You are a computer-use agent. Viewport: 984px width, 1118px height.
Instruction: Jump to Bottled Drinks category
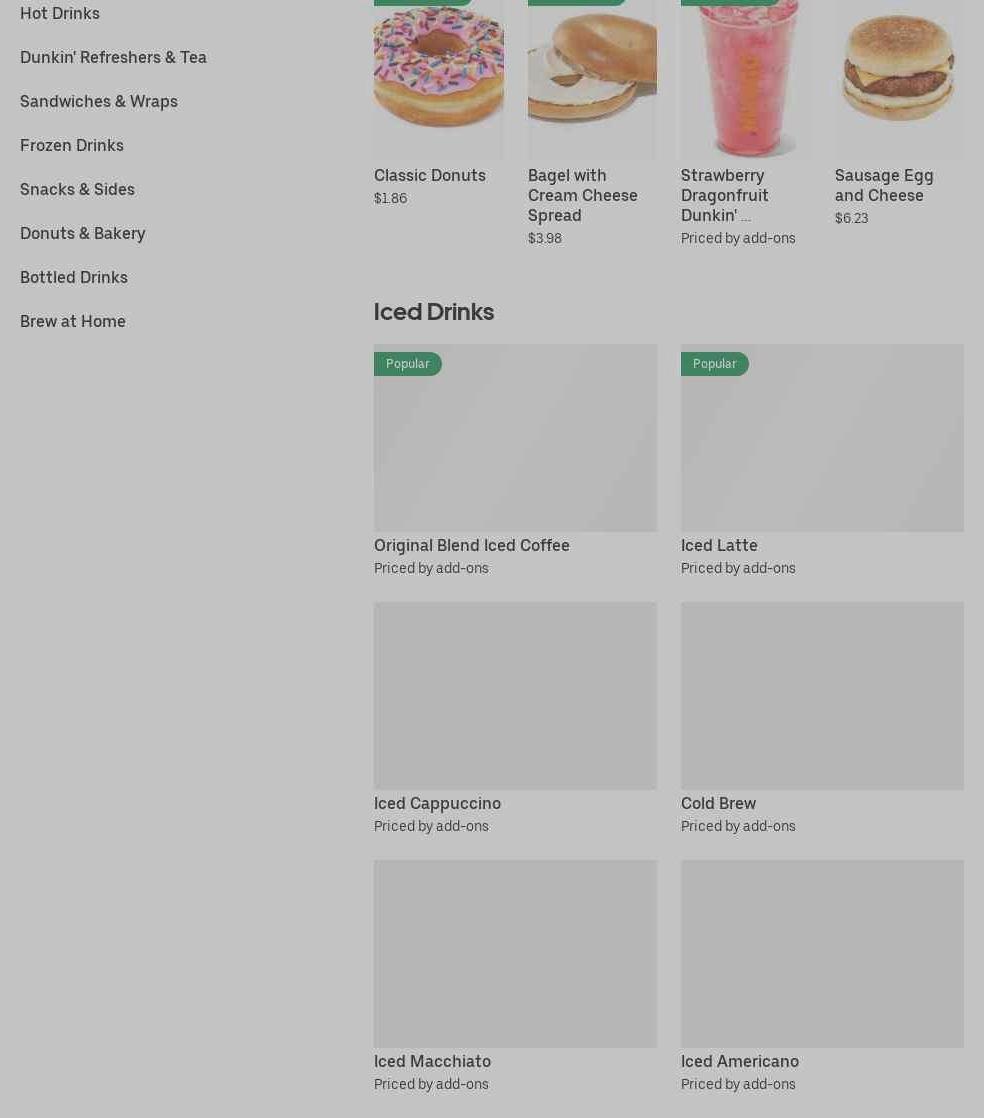[74, 277]
